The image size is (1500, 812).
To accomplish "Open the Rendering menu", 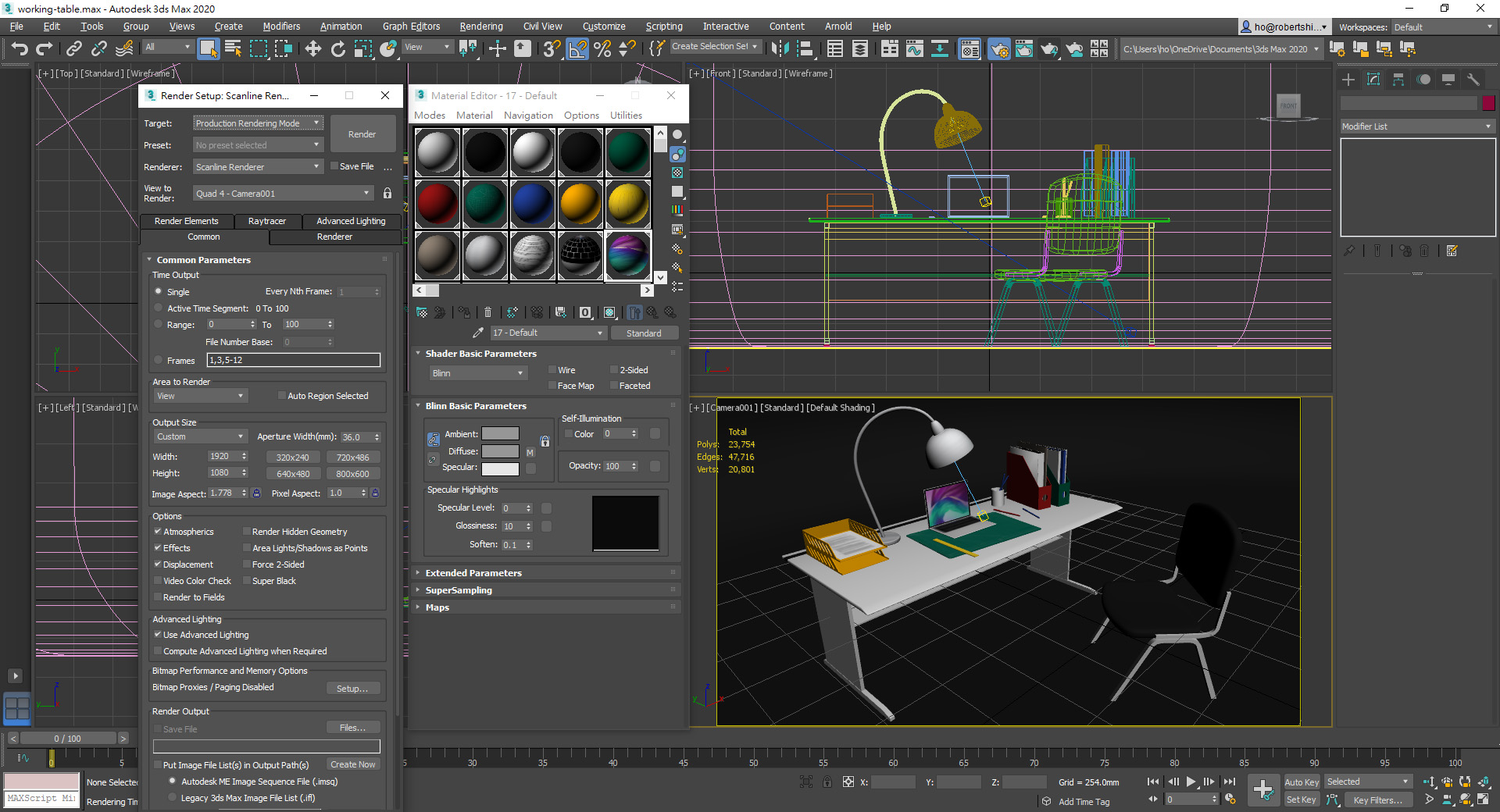I will (x=480, y=27).
